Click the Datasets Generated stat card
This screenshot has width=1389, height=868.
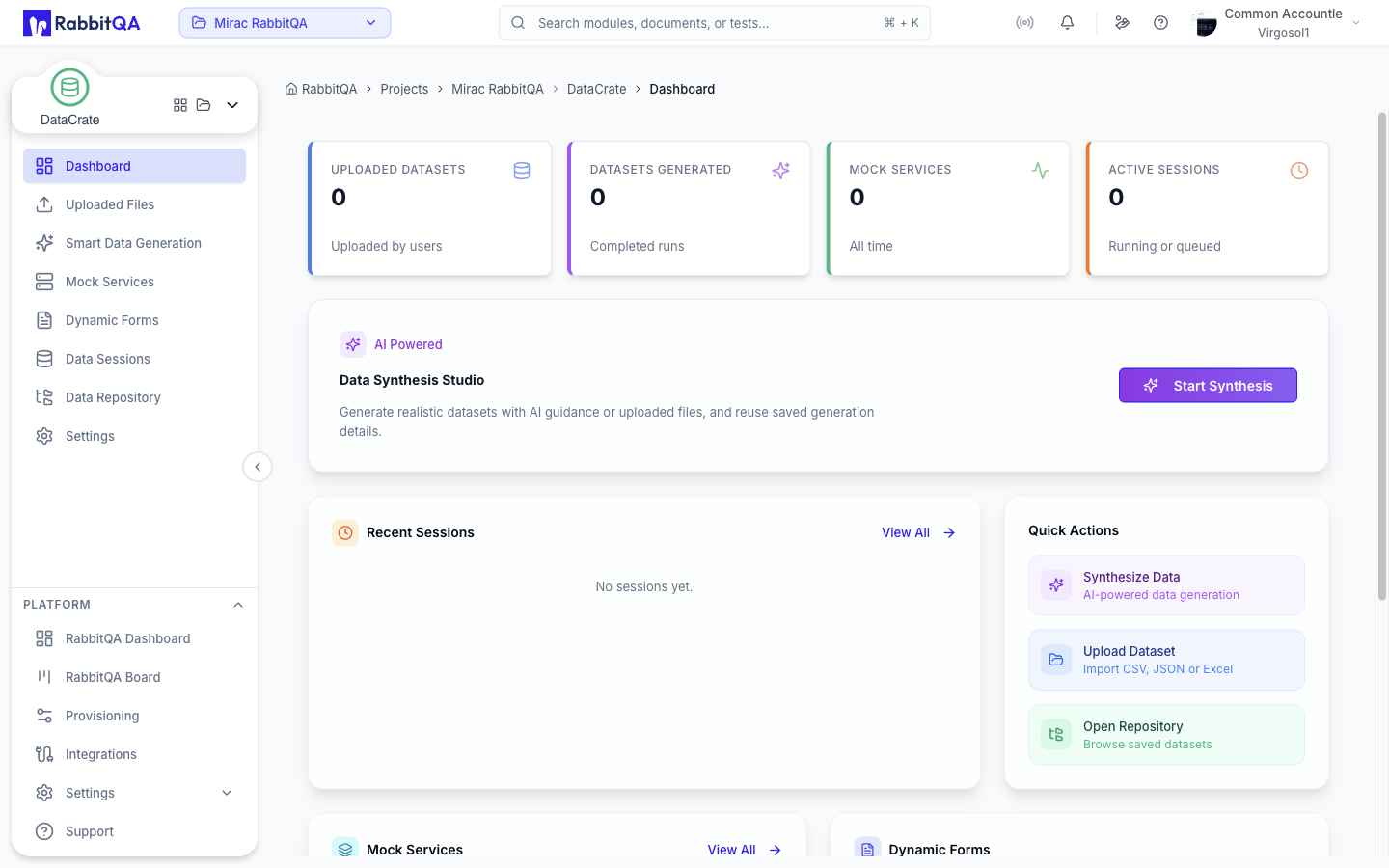689,208
